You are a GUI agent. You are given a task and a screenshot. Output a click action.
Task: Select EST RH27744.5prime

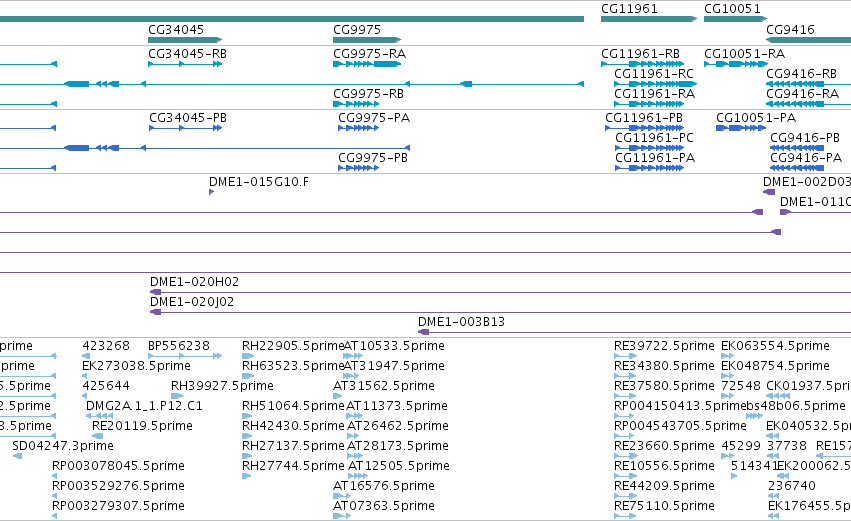tap(293, 466)
